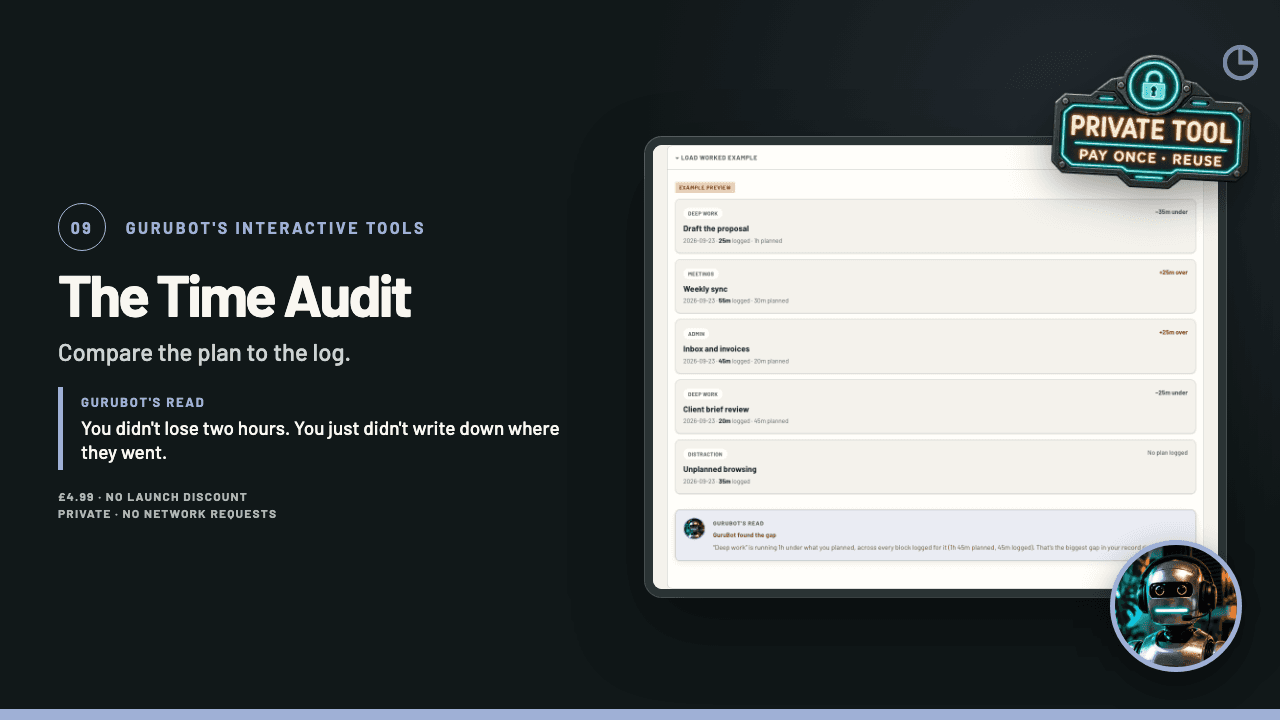Click the circled 09 number badge
Screen dimensions: 1280x720
coord(82,228)
